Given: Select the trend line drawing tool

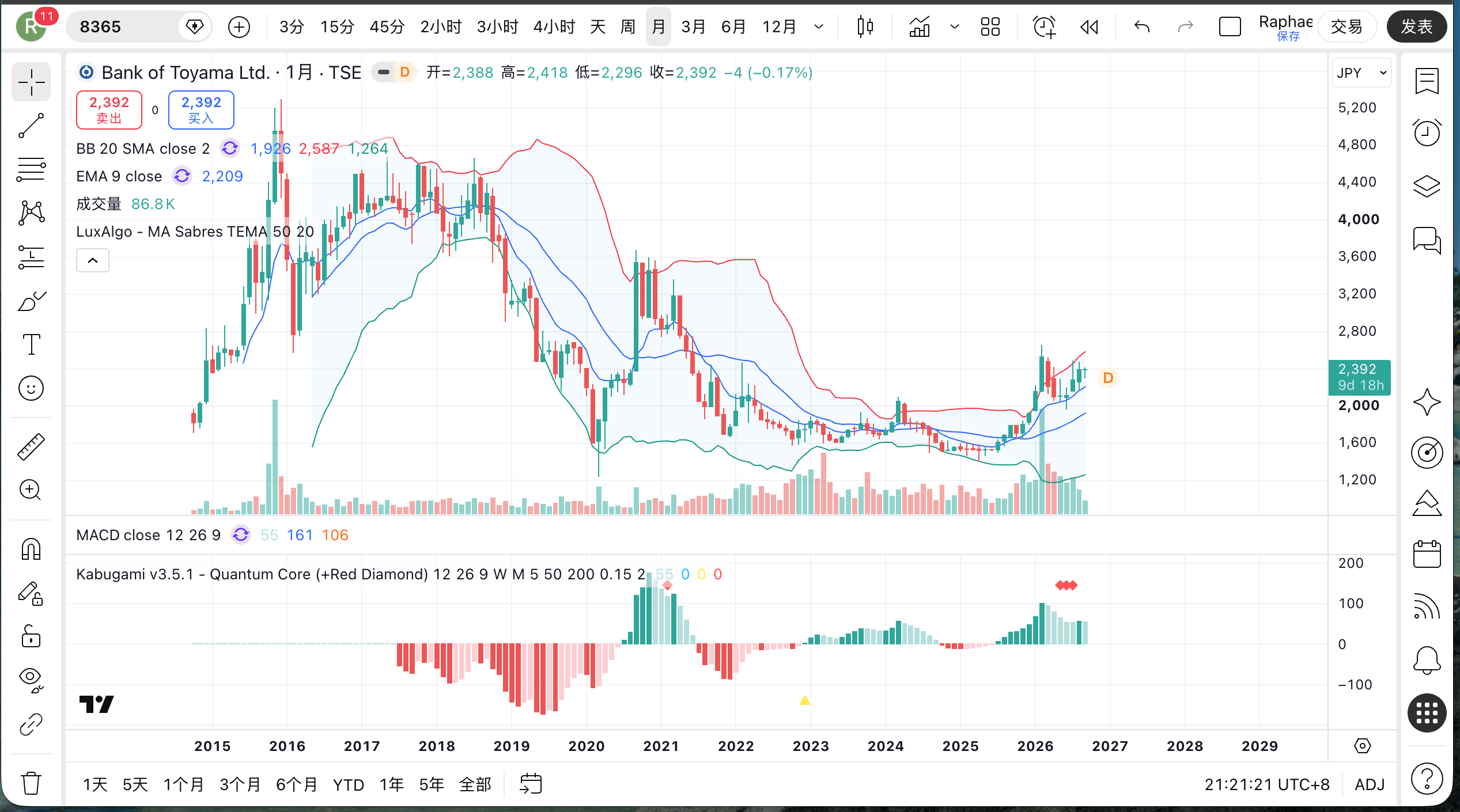Looking at the screenshot, I should [x=31, y=126].
